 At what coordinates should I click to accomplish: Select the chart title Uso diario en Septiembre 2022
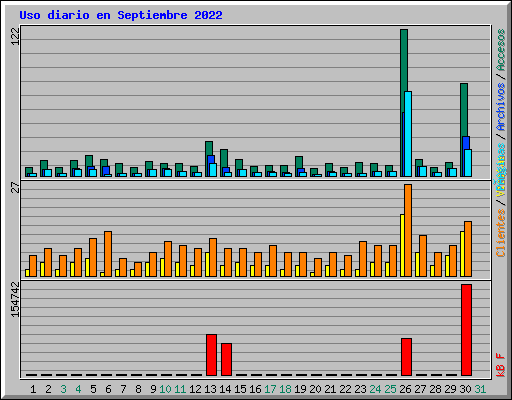tap(121, 15)
